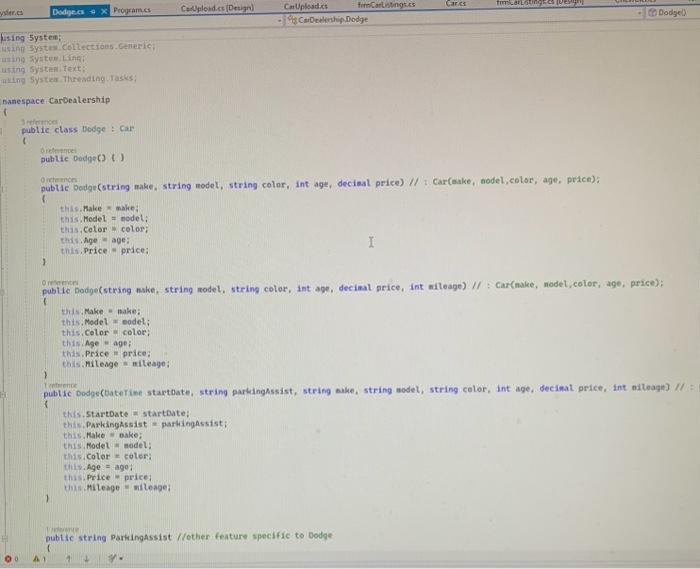This screenshot has height=569, width=700.
Task: Click the line 'using System.Collections.Generic;'
Action: [78, 47]
